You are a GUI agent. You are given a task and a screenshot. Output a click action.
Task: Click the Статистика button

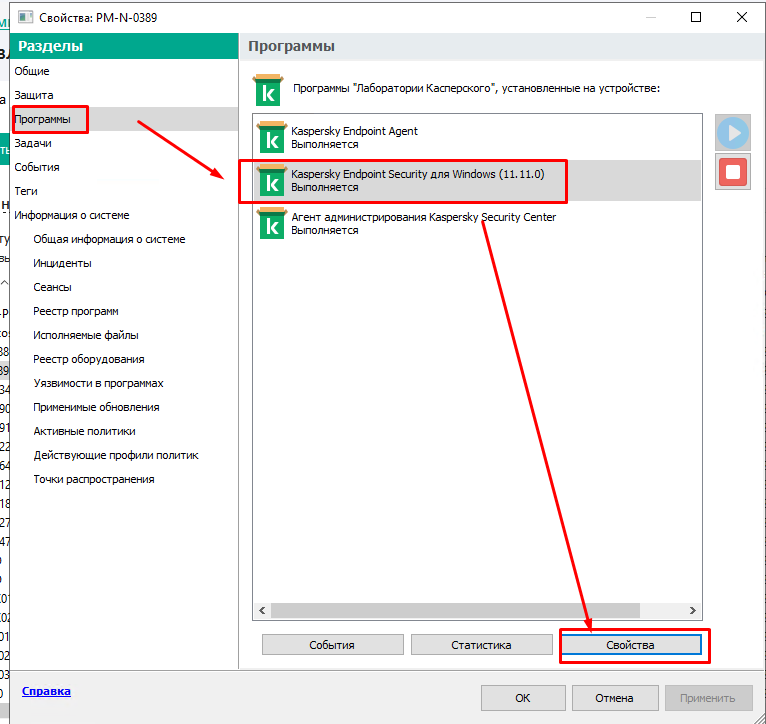481,644
